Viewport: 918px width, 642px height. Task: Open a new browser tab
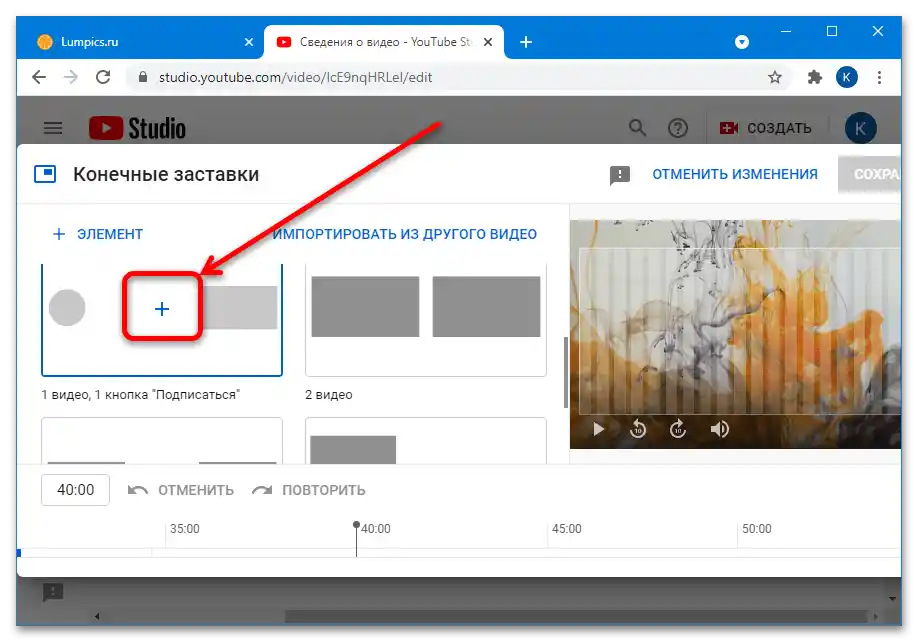coord(526,42)
